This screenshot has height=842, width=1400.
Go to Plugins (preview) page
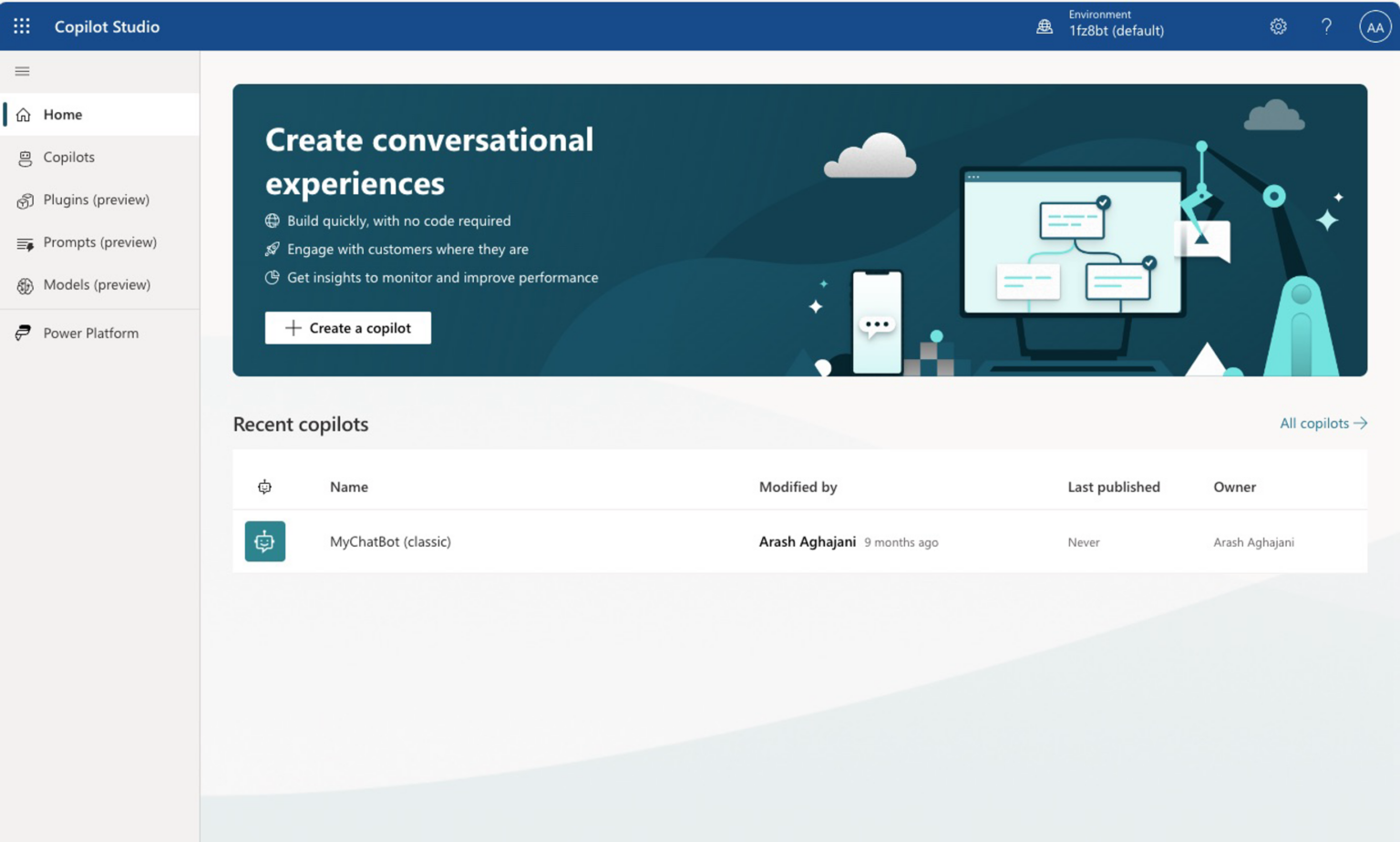click(96, 200)
